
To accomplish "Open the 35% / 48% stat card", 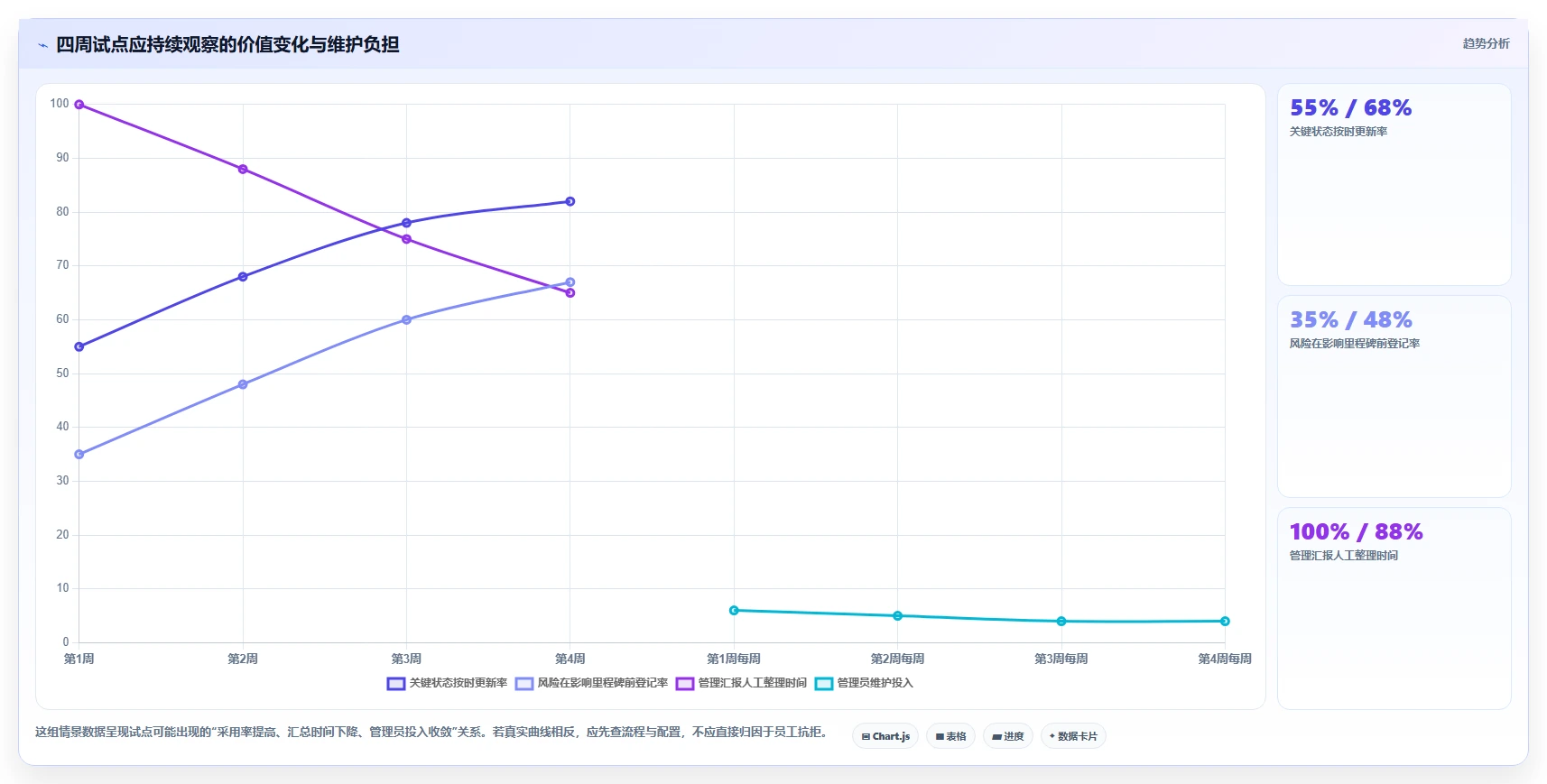I will [1394, 397].
